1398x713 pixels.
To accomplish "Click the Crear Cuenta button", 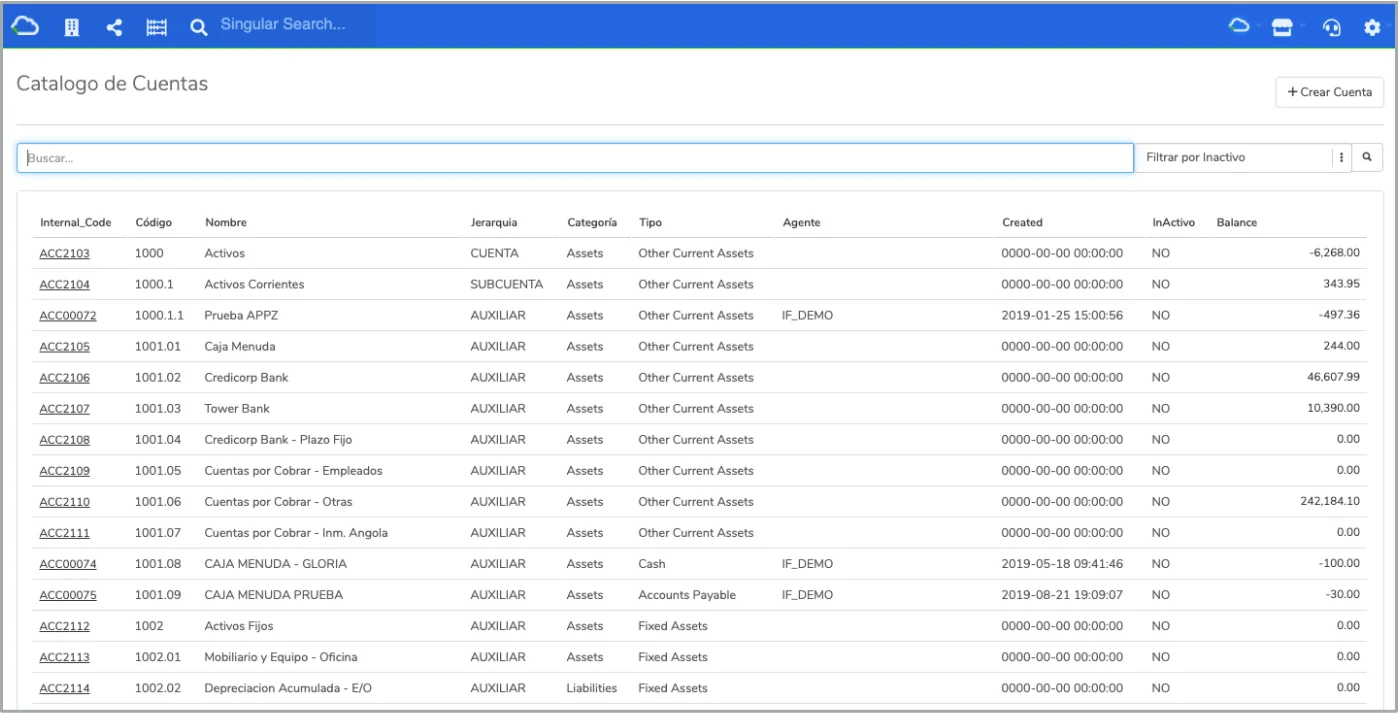I will 1329,92.
